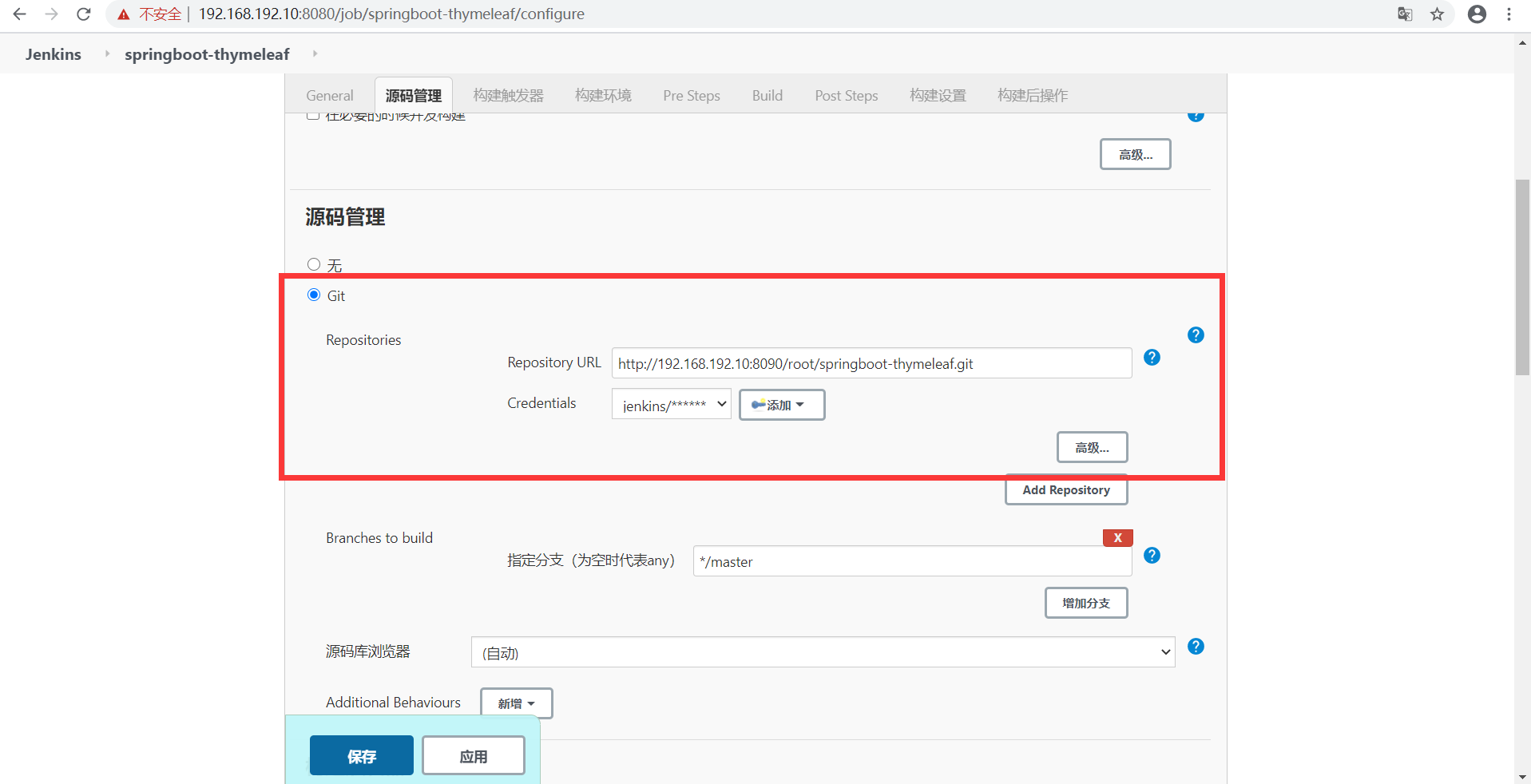Select the Git radio button
The width and height of the screenshot is (1531, 784).
point(314,295)
